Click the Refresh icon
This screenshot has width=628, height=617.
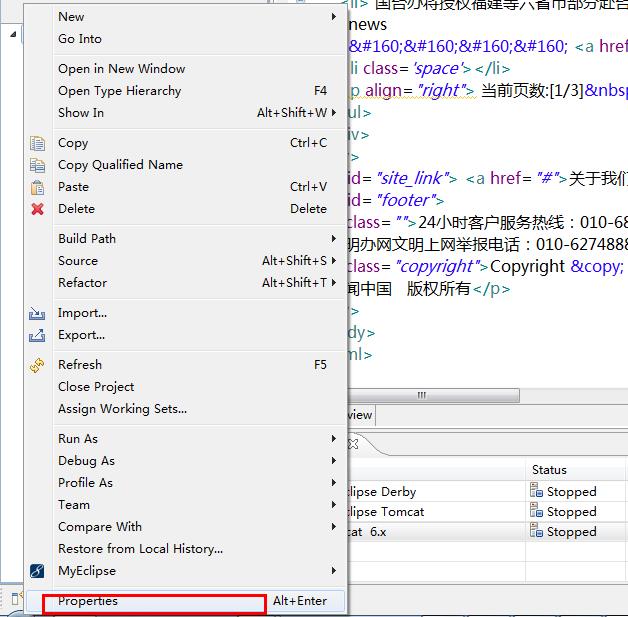[x=38, y=365]
